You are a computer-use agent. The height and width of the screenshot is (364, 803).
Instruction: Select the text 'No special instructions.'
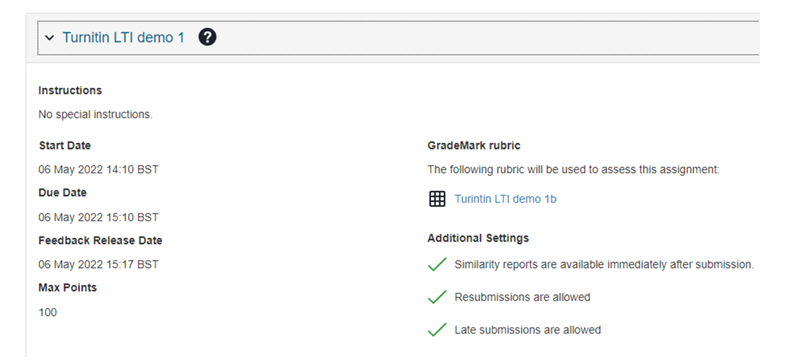[95, 115]
